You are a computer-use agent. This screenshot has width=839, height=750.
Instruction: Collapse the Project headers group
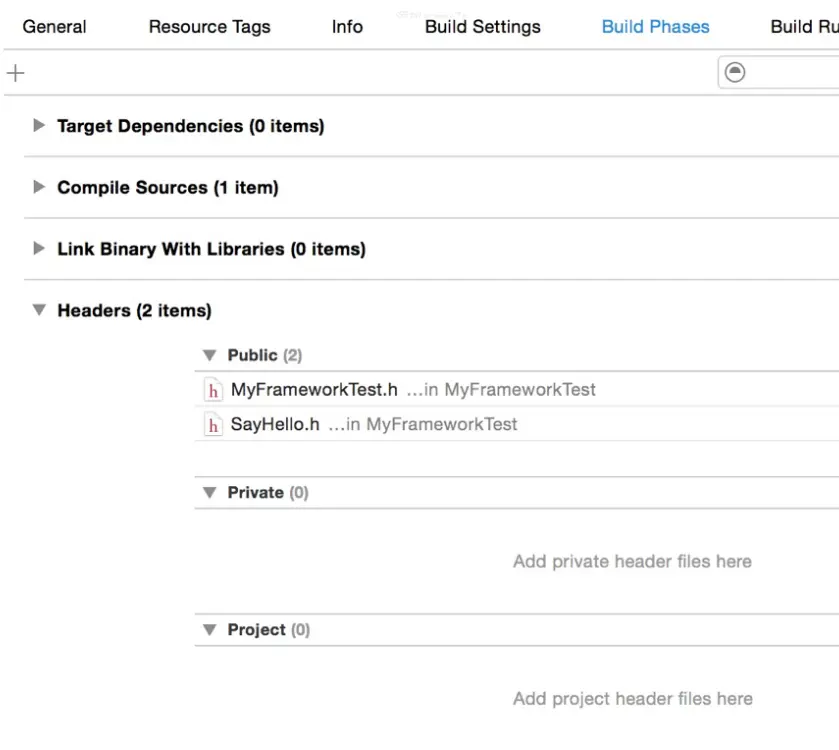(x=210, y=630)
